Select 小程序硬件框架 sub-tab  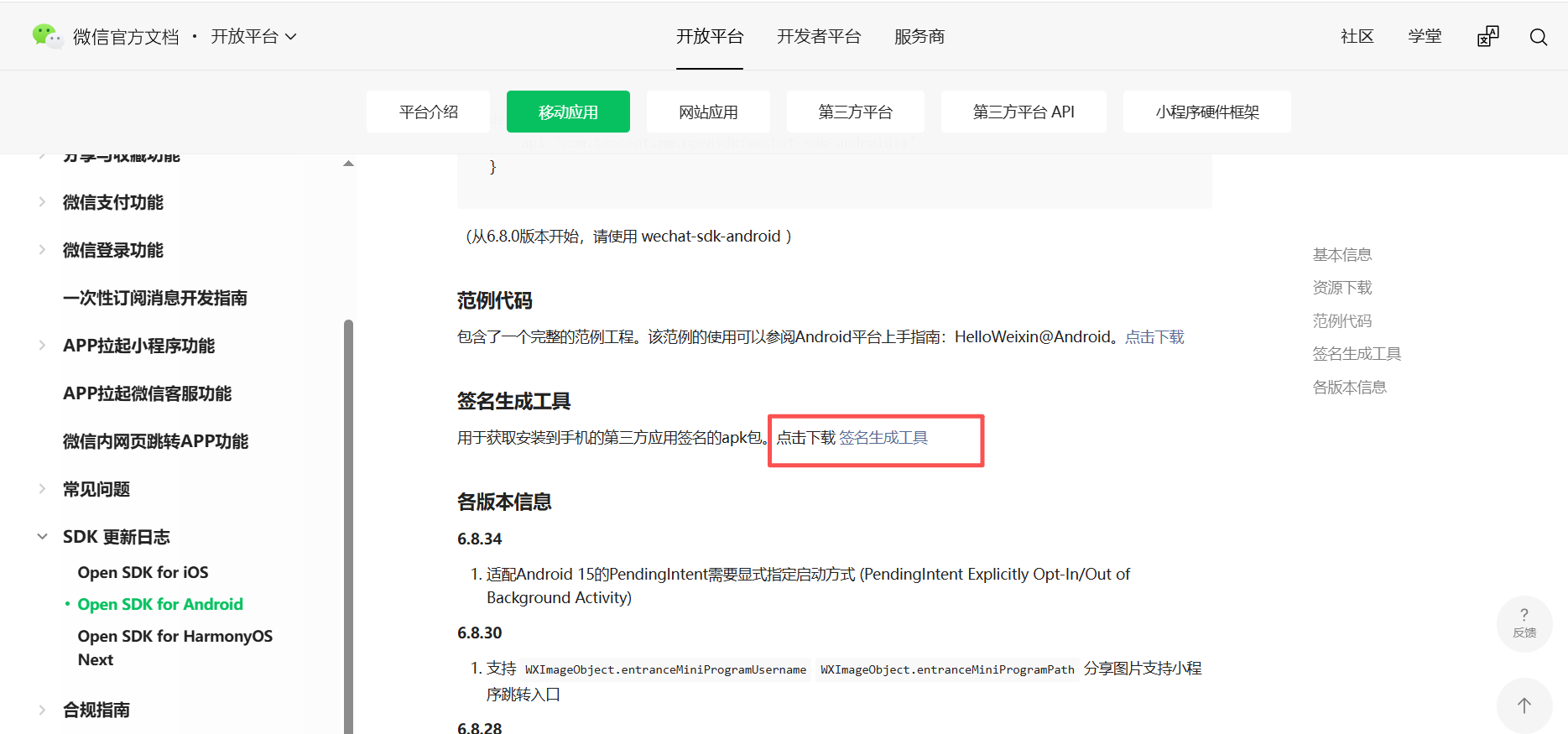[1207, 112]
